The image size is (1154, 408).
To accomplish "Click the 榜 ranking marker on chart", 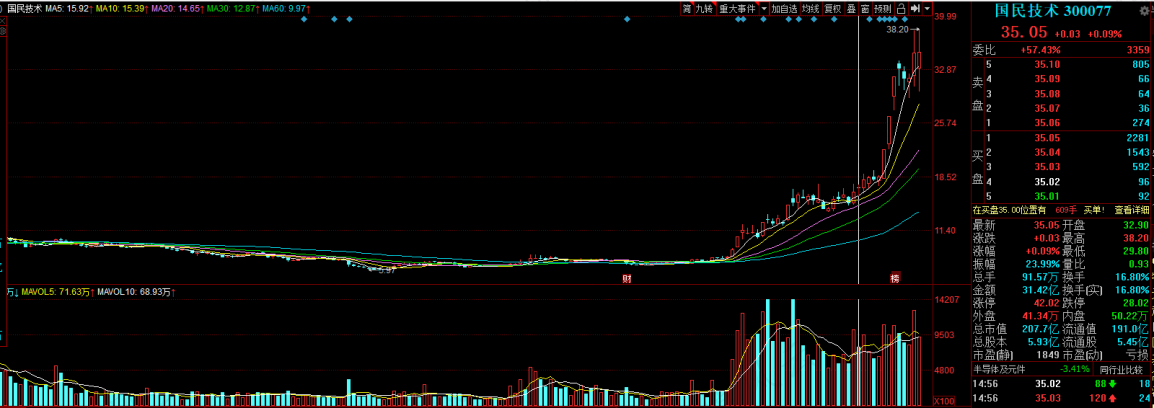I will point(895,278).
